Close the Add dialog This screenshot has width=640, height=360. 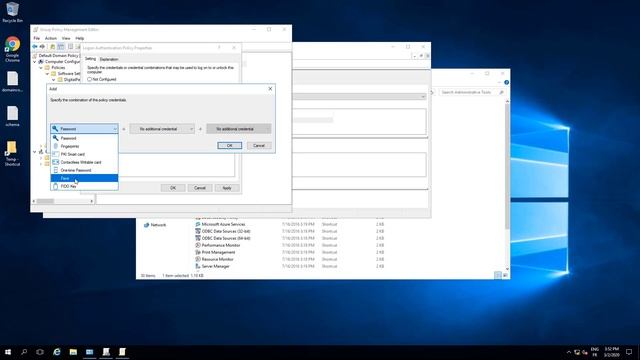[270, 89]
